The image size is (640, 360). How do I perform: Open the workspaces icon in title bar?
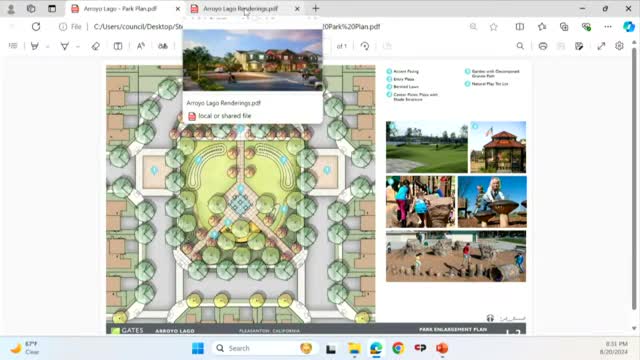[31, 9]
